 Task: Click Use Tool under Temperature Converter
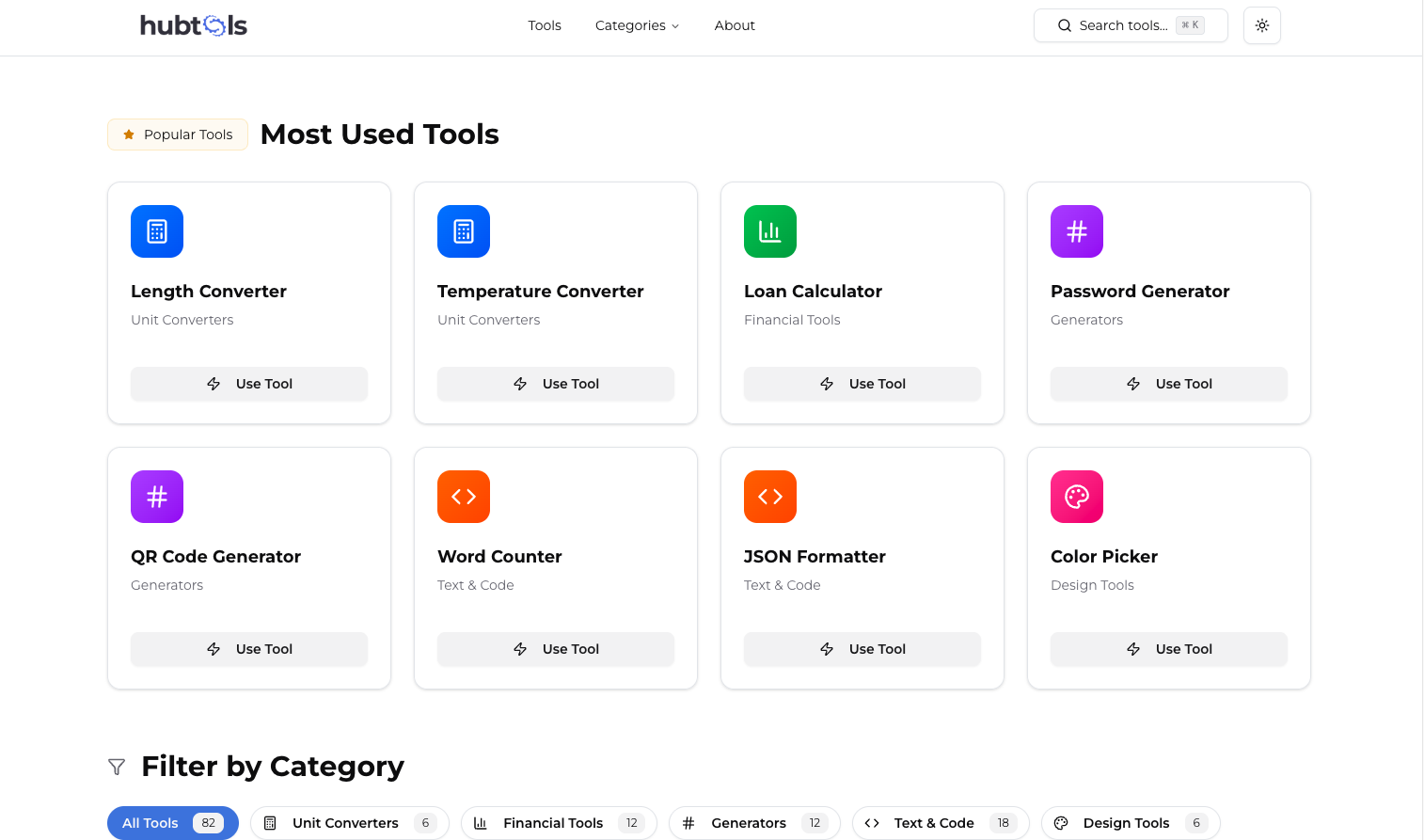pyautogui.click(x=555, y=384)
